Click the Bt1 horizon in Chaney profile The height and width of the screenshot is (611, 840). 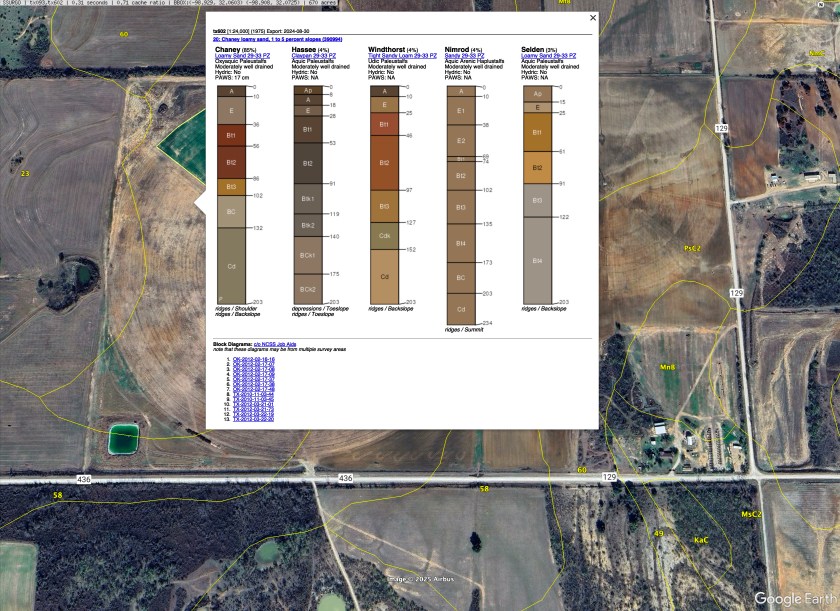pos(231,134)
